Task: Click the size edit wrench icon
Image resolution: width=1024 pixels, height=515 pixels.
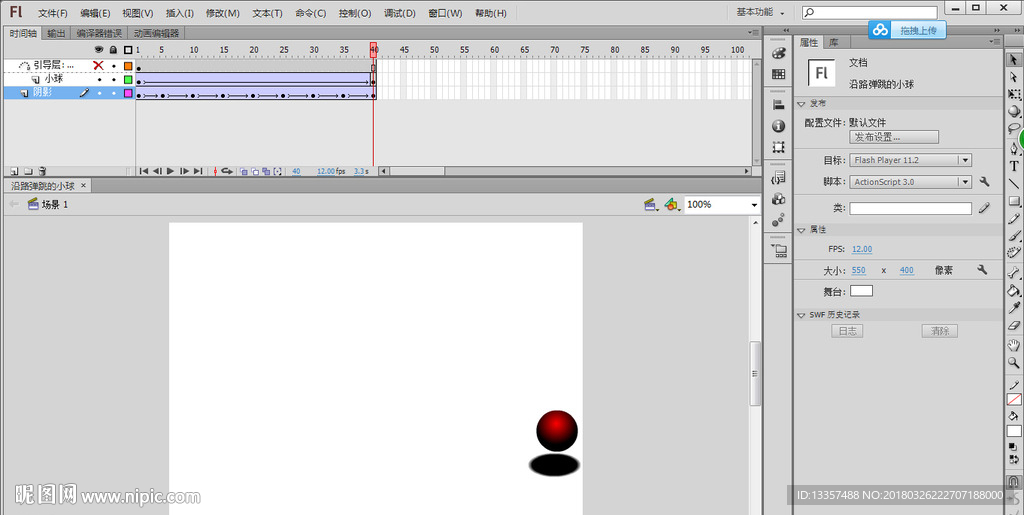Action: point(982,270)
